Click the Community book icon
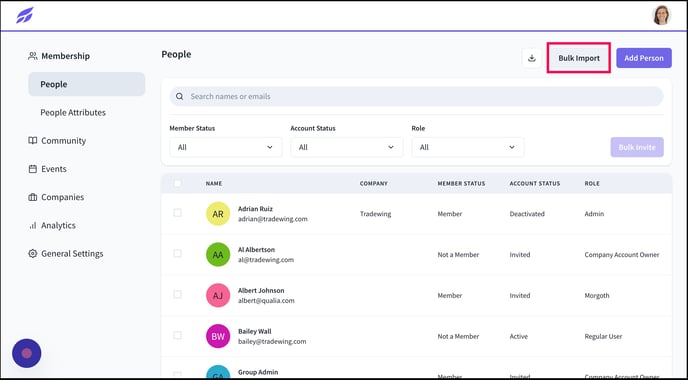This screenshot has width=688, height=380. (x=32, y=140)
